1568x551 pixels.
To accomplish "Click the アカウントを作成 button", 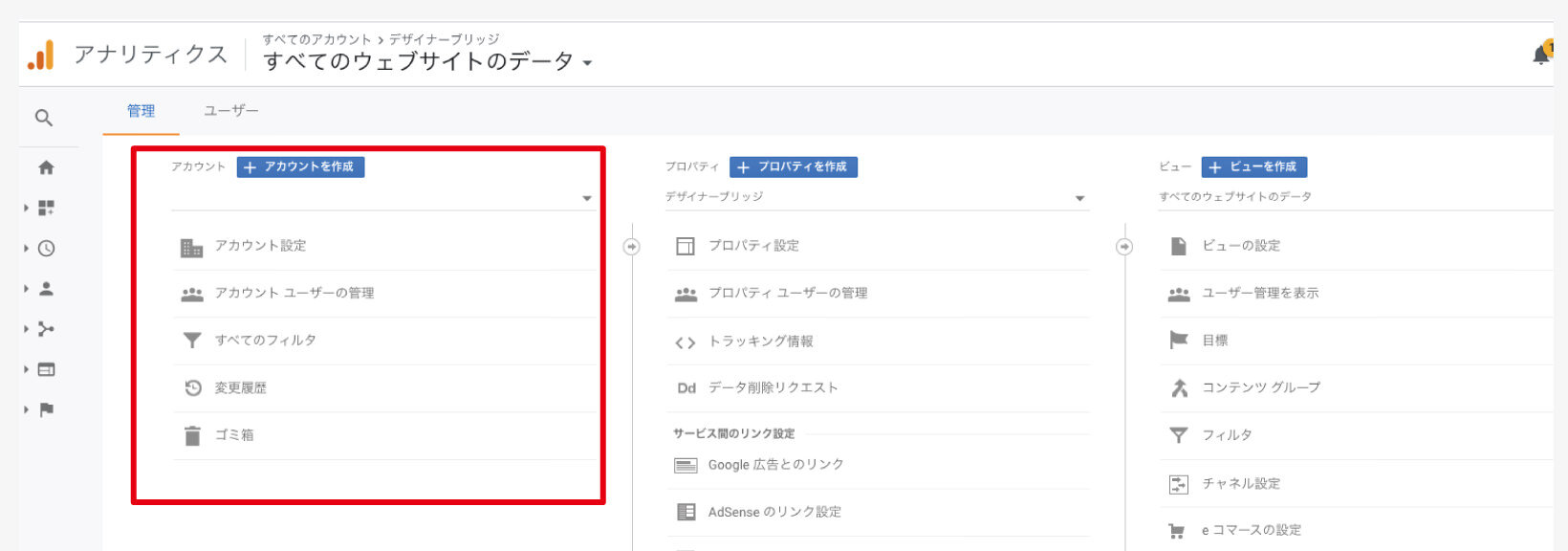I will coord(300,166).
